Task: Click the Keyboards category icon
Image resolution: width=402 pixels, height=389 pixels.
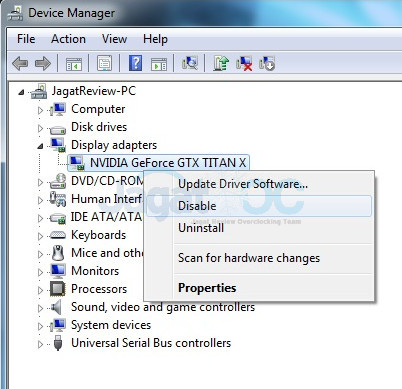Action: pos(58,235)
